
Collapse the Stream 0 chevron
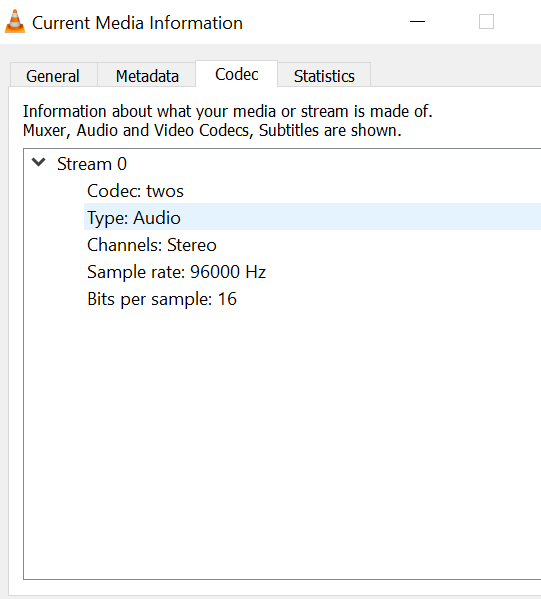[39, 163]
